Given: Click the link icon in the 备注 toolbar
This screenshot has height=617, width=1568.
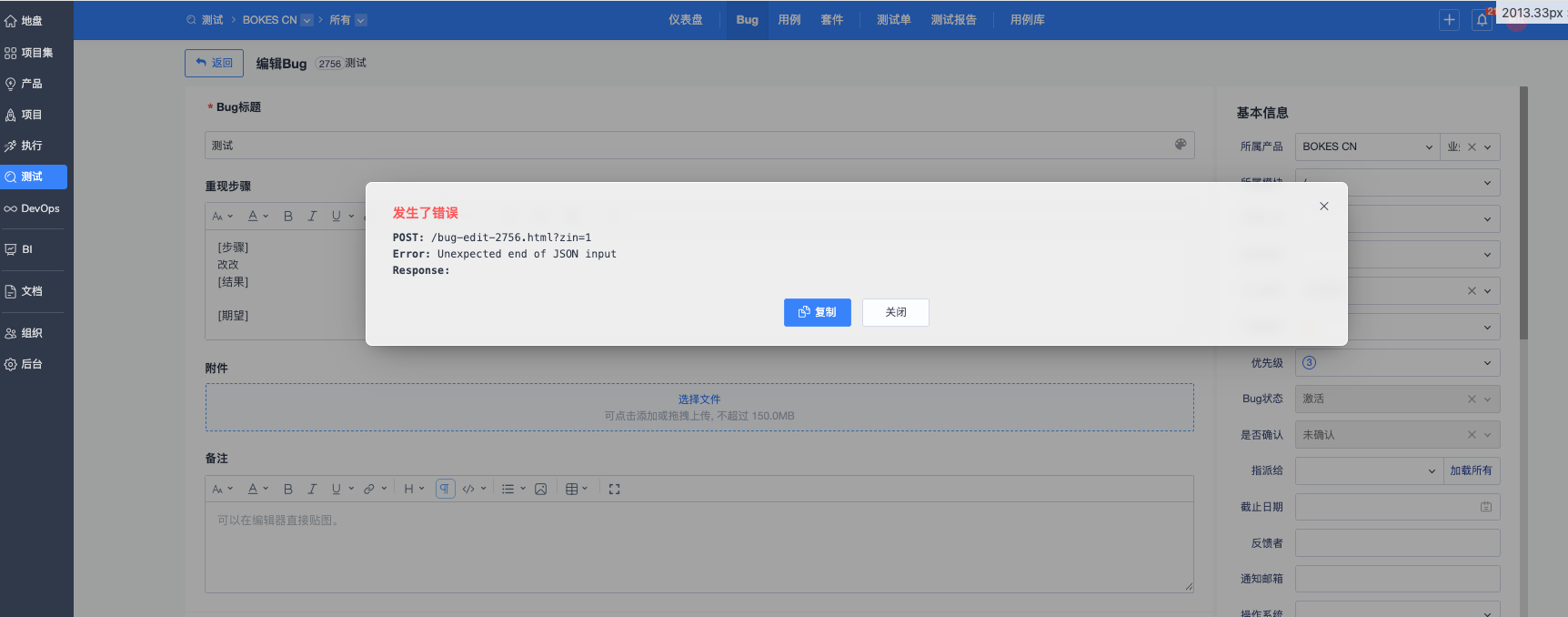Looking at the screenshot, I should pos(369,489).
